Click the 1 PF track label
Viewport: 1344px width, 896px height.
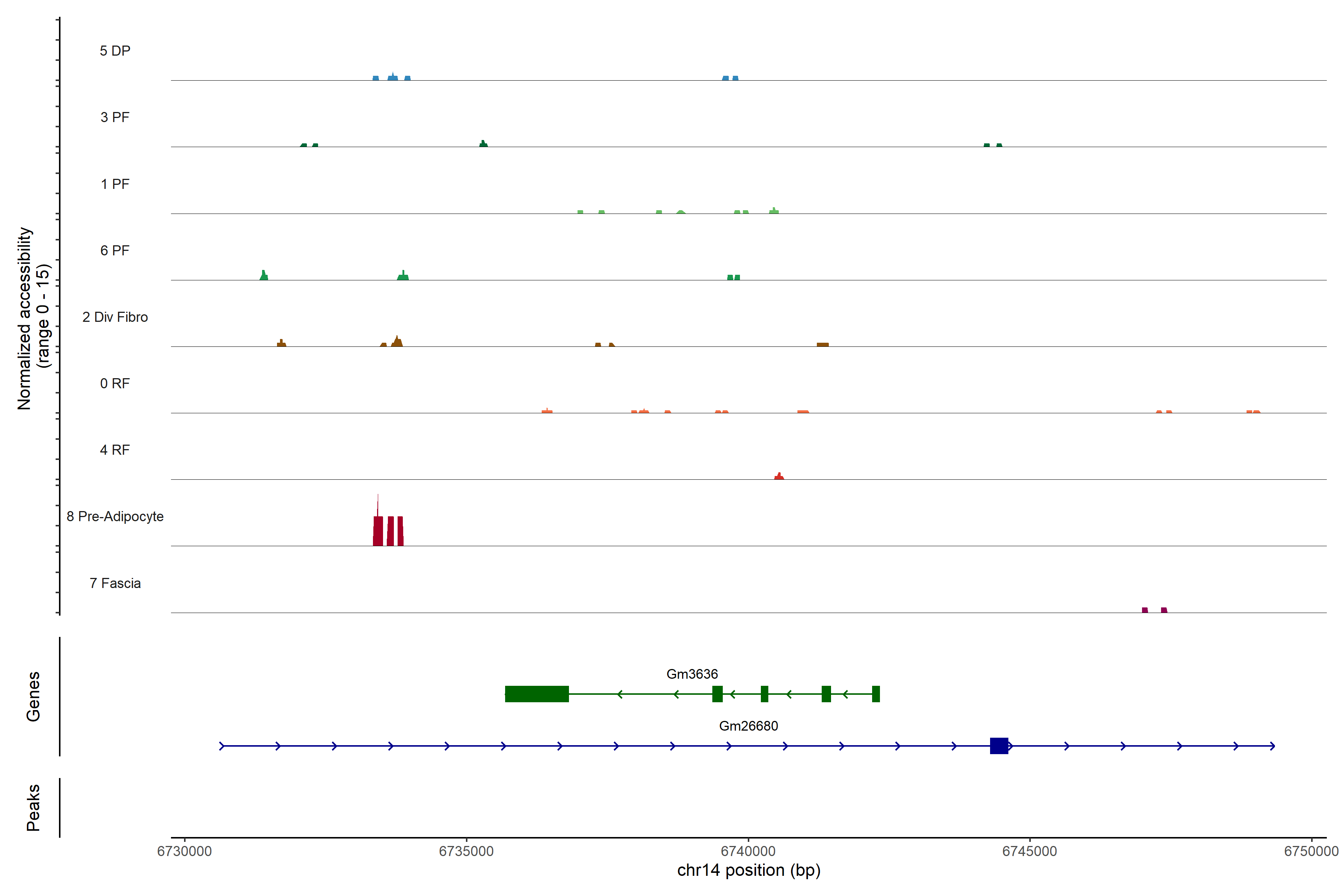[115, 184]
